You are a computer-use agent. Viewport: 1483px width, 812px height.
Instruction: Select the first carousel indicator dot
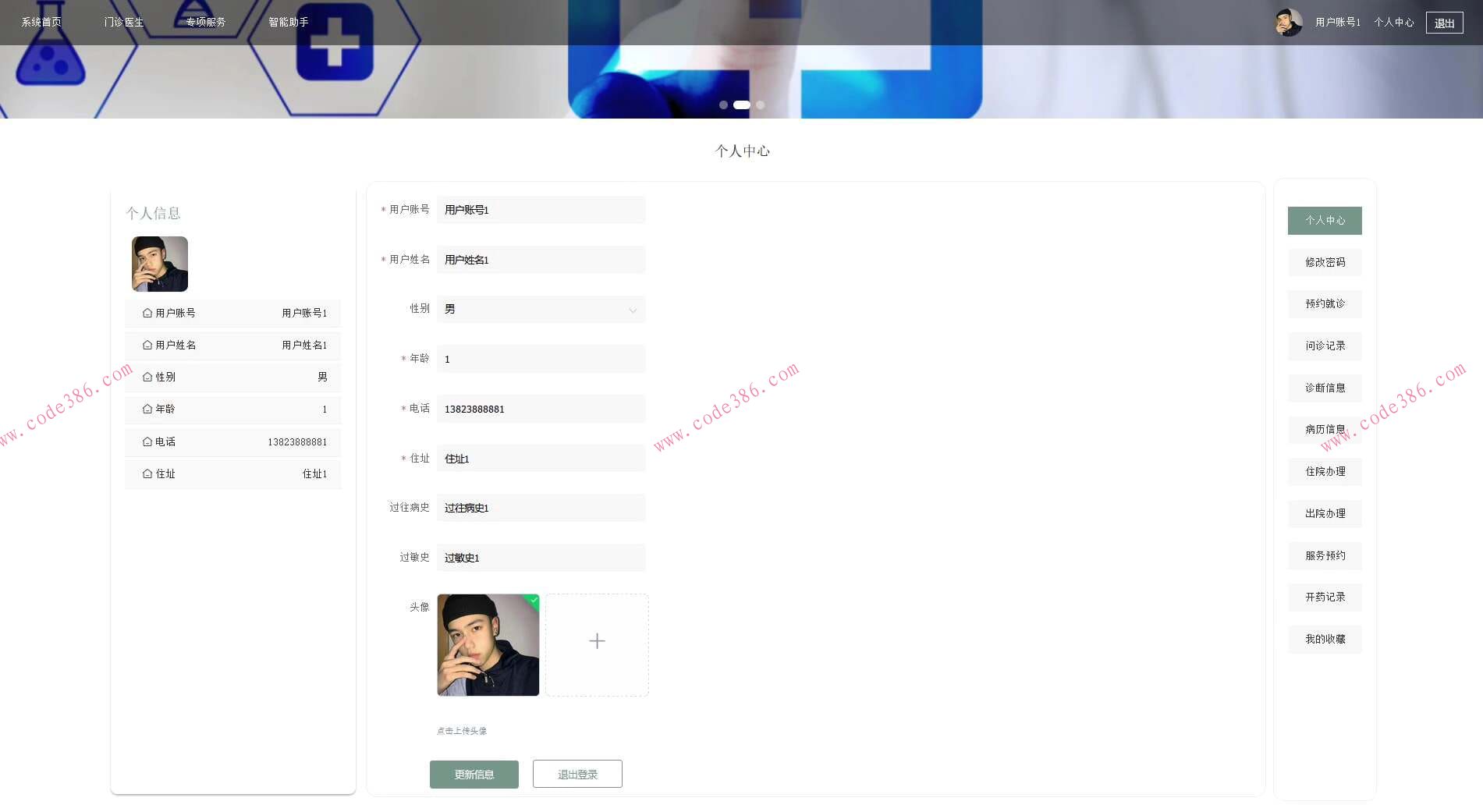click(723, 104)
